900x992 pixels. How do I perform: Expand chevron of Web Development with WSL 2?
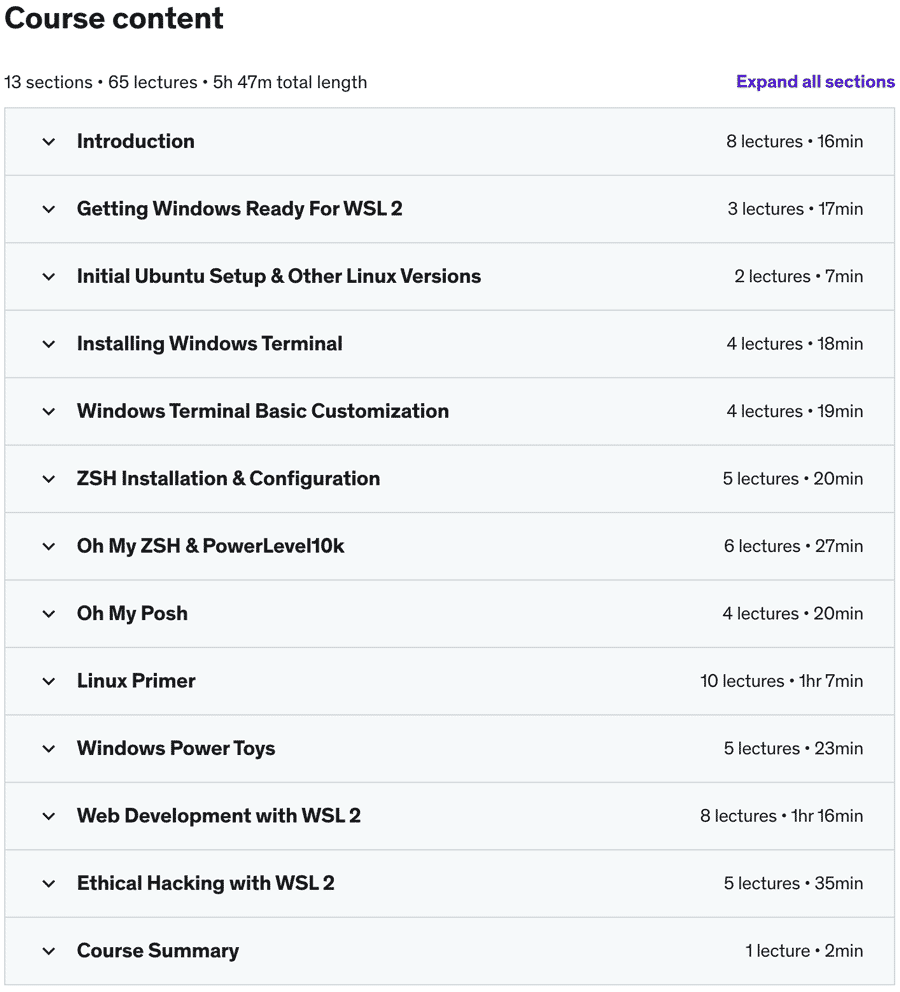click(x=49, y=816)
